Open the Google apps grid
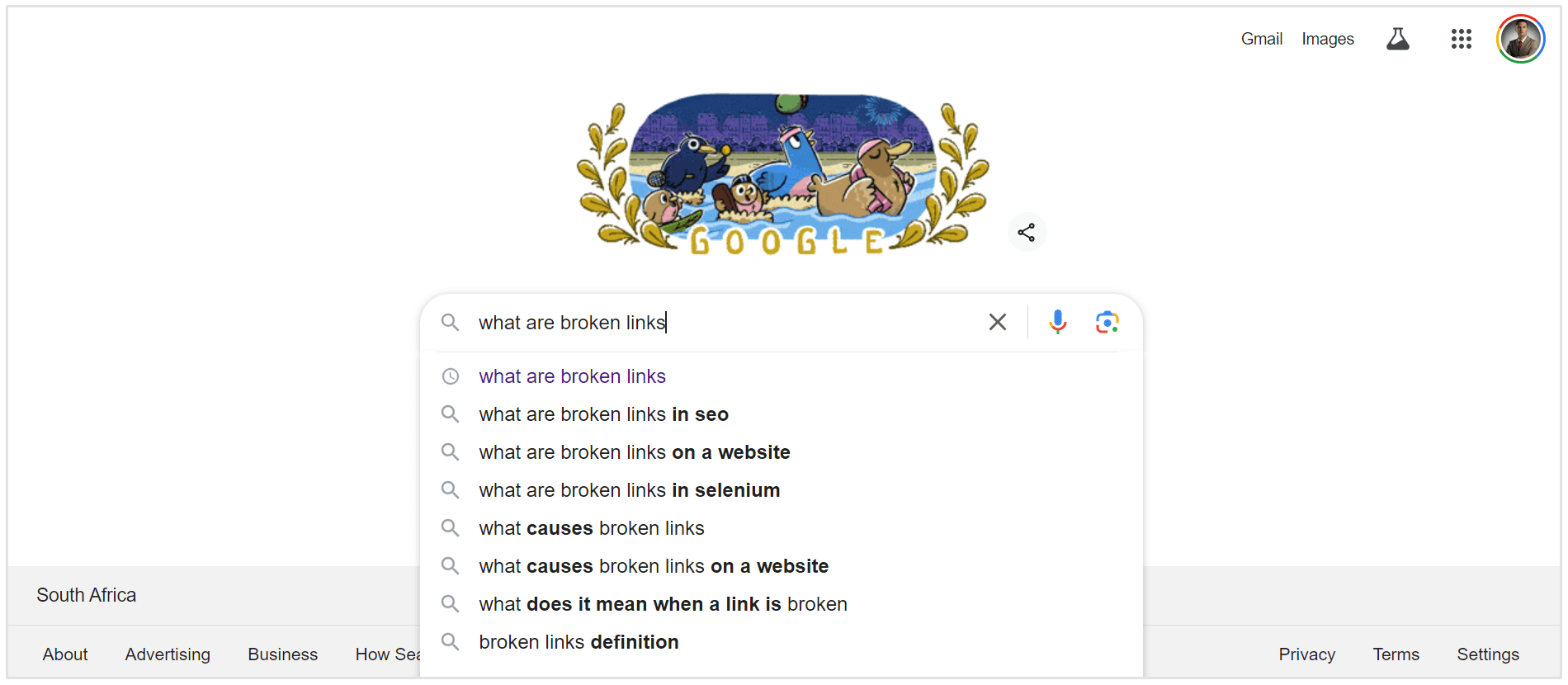Screen dimensions: 1568x685 point(1461,38)
